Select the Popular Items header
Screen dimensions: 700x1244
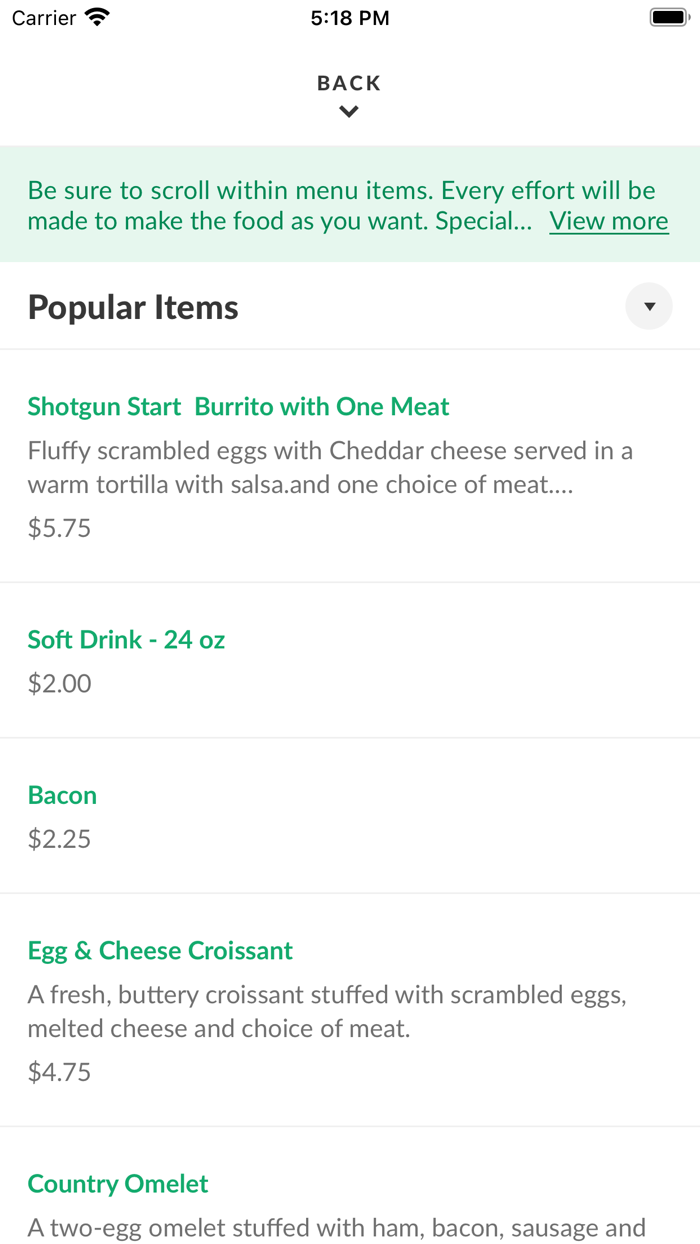click(132, 306)
